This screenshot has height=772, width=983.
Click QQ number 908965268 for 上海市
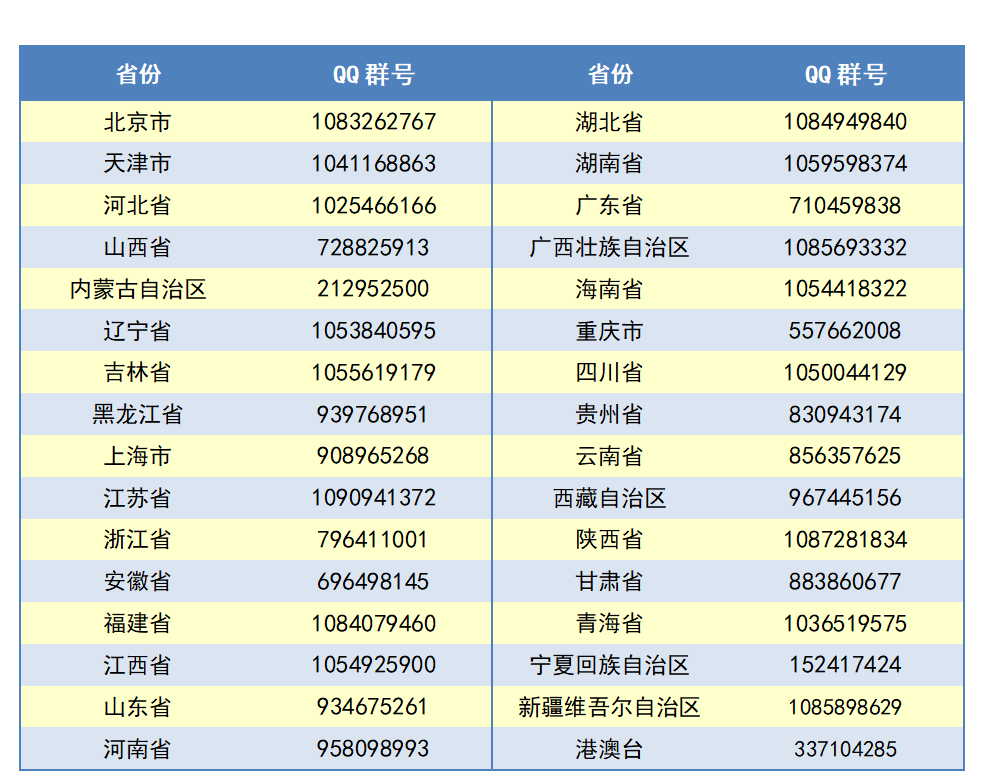(373, 456)
